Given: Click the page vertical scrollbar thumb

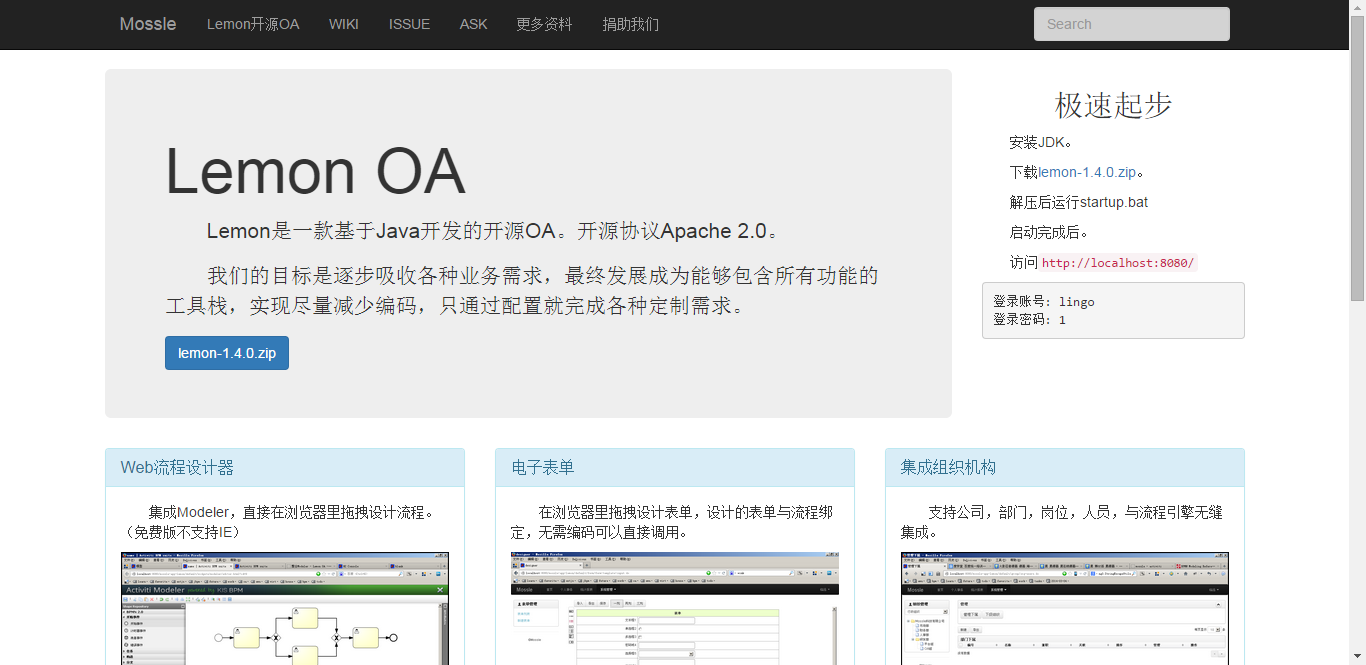Looking at the screenshot, I should click(1357, 158).
